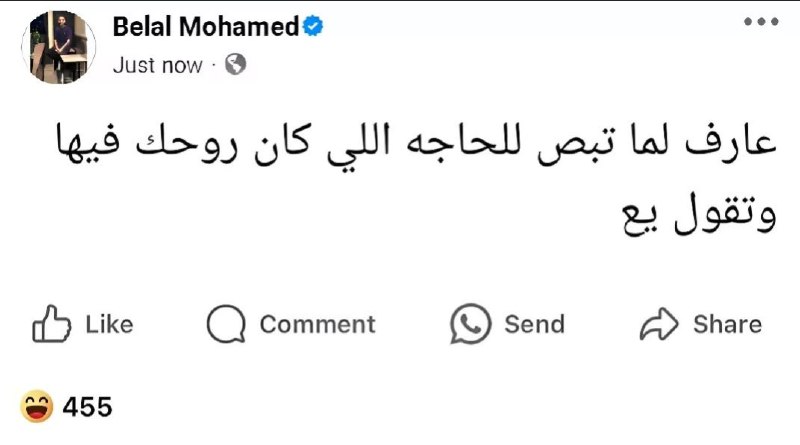Image resolution: width=800 pixels, height=445 pixels.
Task: Click the word "فيها" in the post
Action: click(x=87, y=140)
